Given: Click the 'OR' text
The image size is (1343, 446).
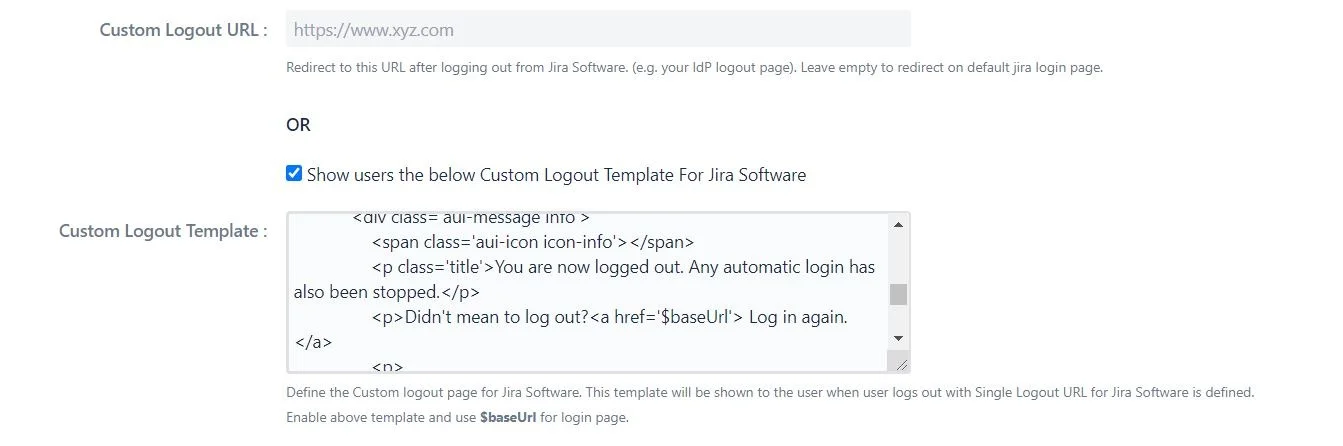Looking at the screenshot, I should [298, 125].
